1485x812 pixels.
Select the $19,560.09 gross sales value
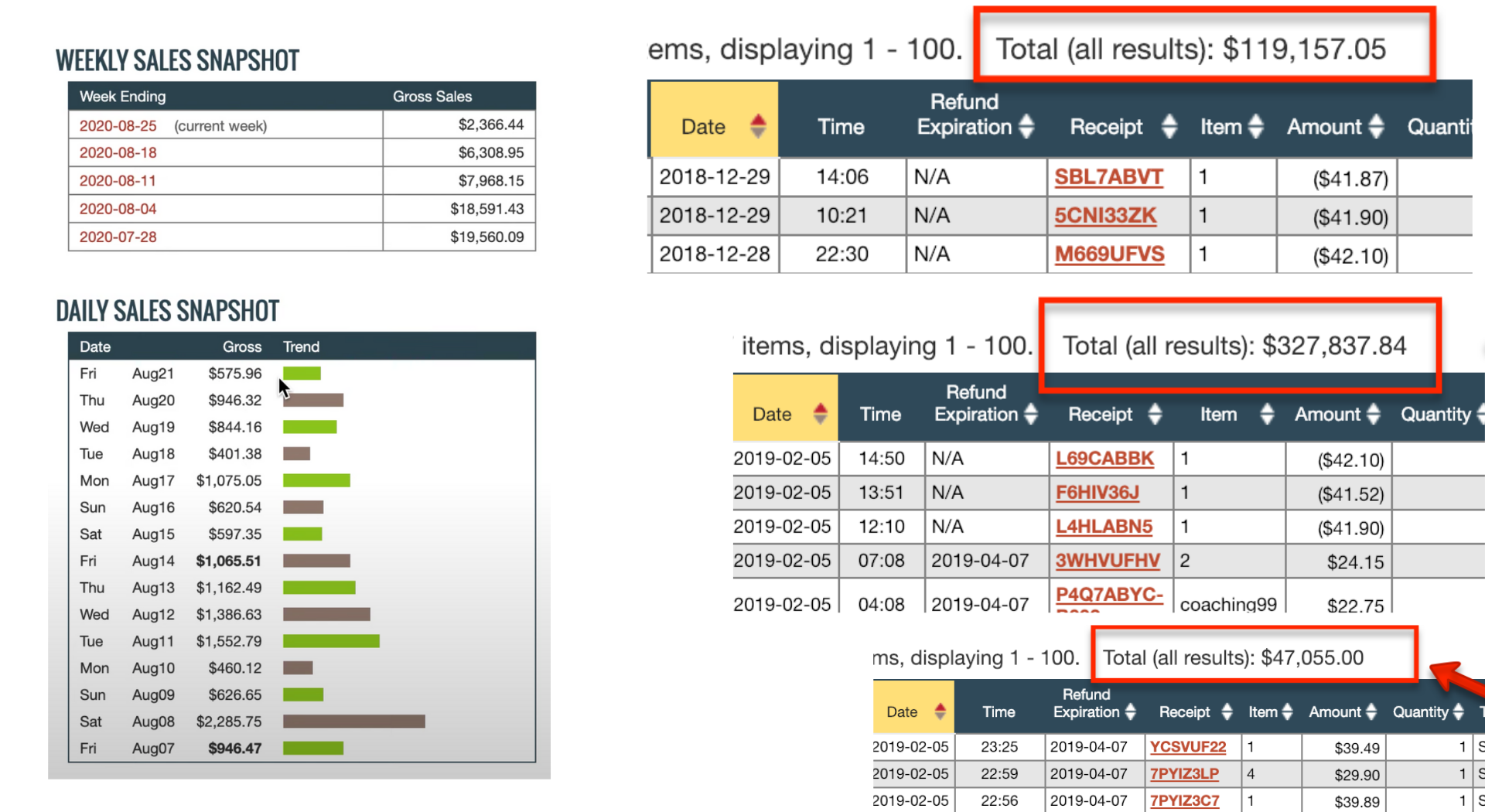486,237
